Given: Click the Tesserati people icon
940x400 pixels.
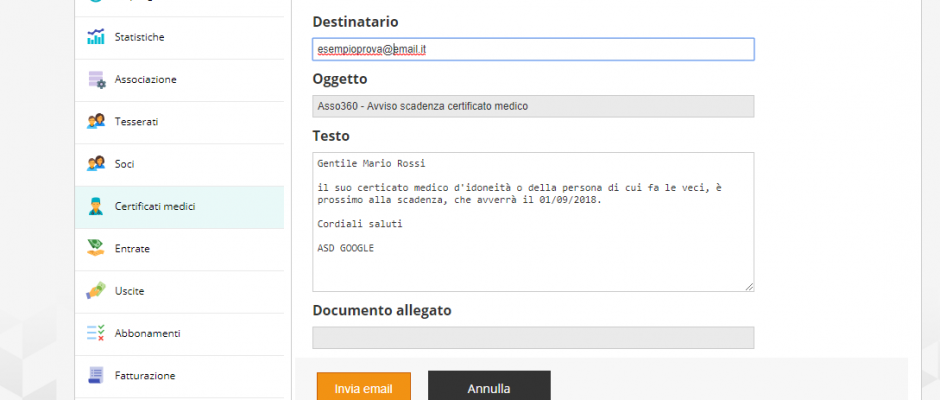Looking at the screenshot, I should [x=95, y=122].
